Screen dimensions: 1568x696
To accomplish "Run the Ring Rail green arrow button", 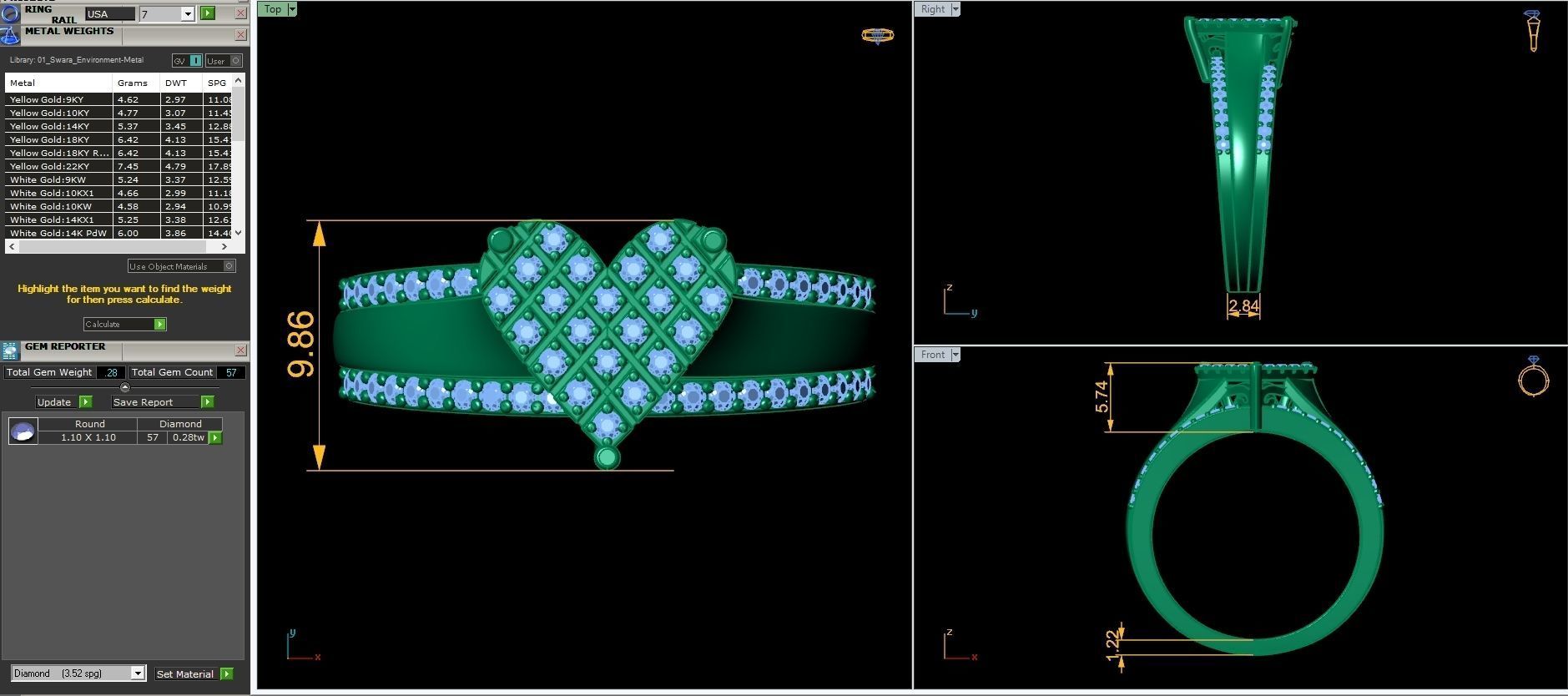I will (x=208, y=13).
